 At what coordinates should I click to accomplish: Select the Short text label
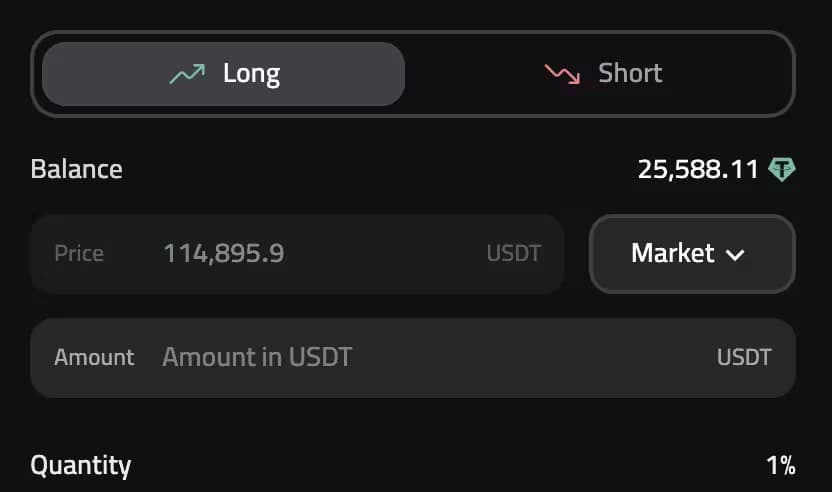coord(630,74)
